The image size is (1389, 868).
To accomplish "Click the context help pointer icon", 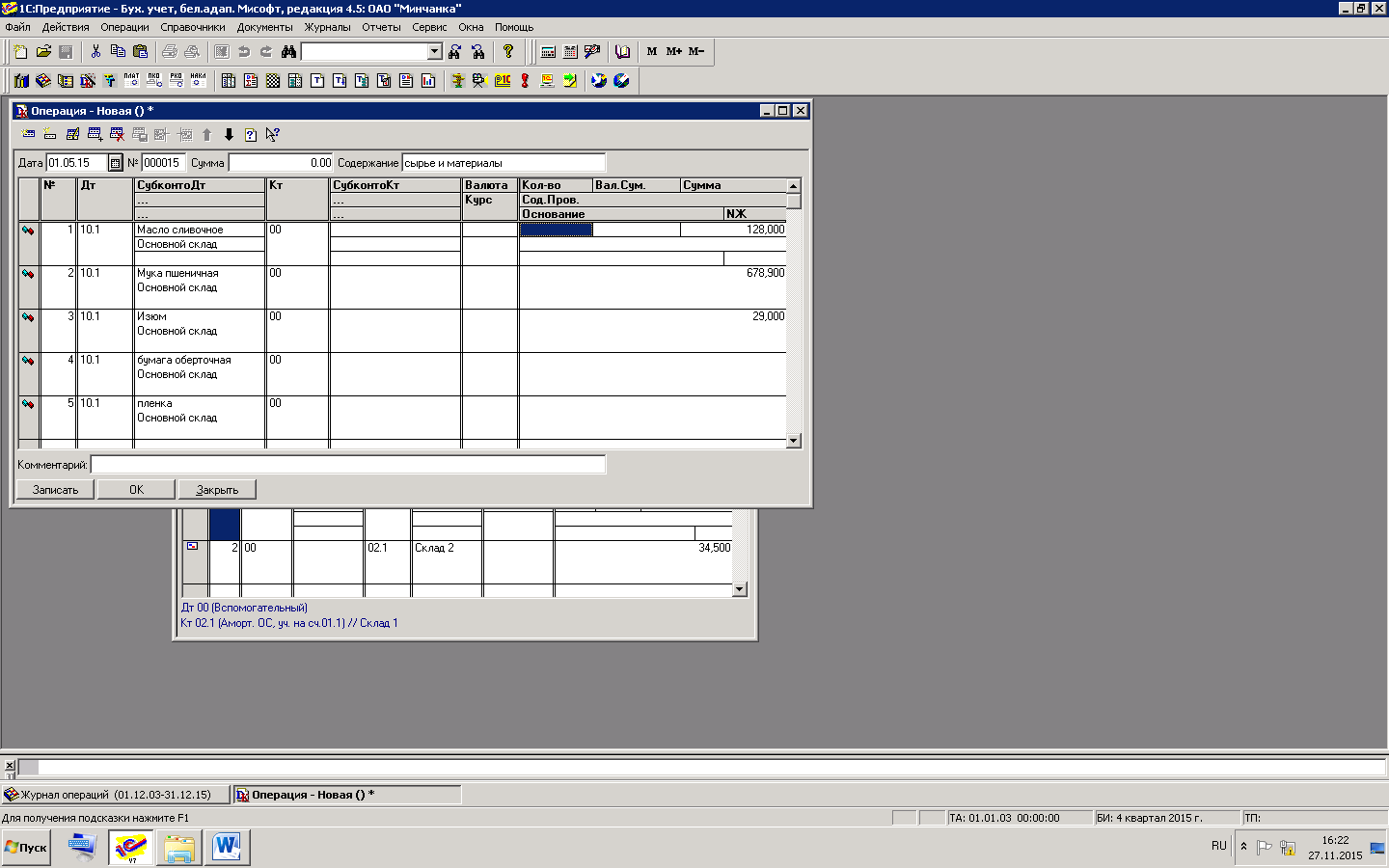I will (x=273, y=134).
